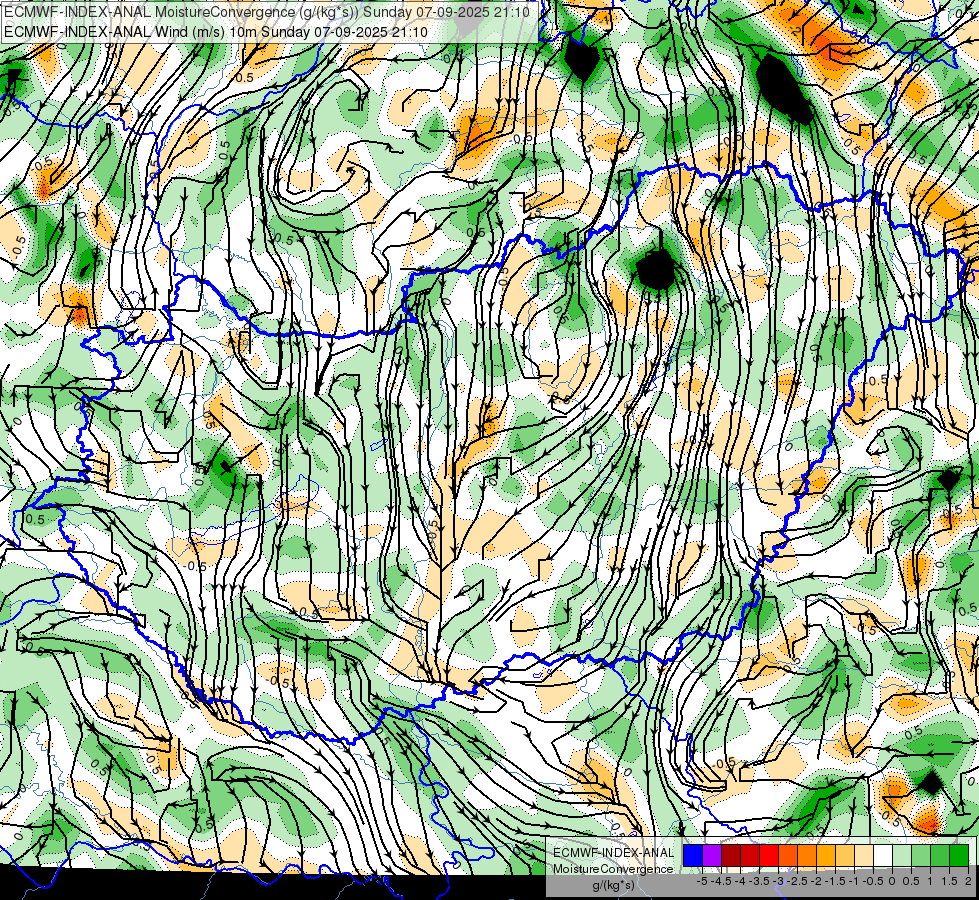Pick the palest green swatch between 0 and 0.5
This screenshot has width=979, height=900.
coord(902,856)
